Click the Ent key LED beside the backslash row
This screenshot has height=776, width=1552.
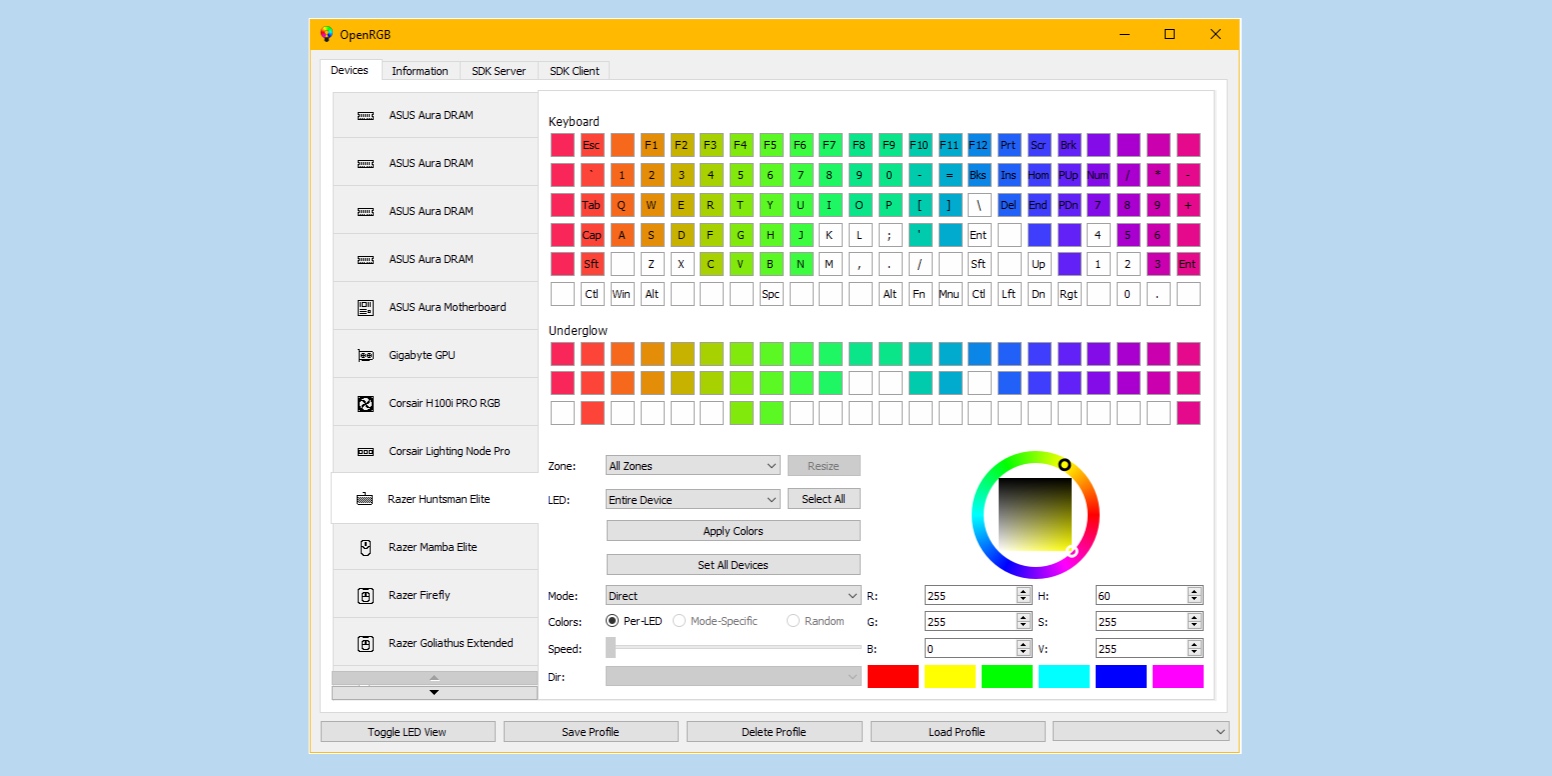pyautogui.click(x=979, y=235)
